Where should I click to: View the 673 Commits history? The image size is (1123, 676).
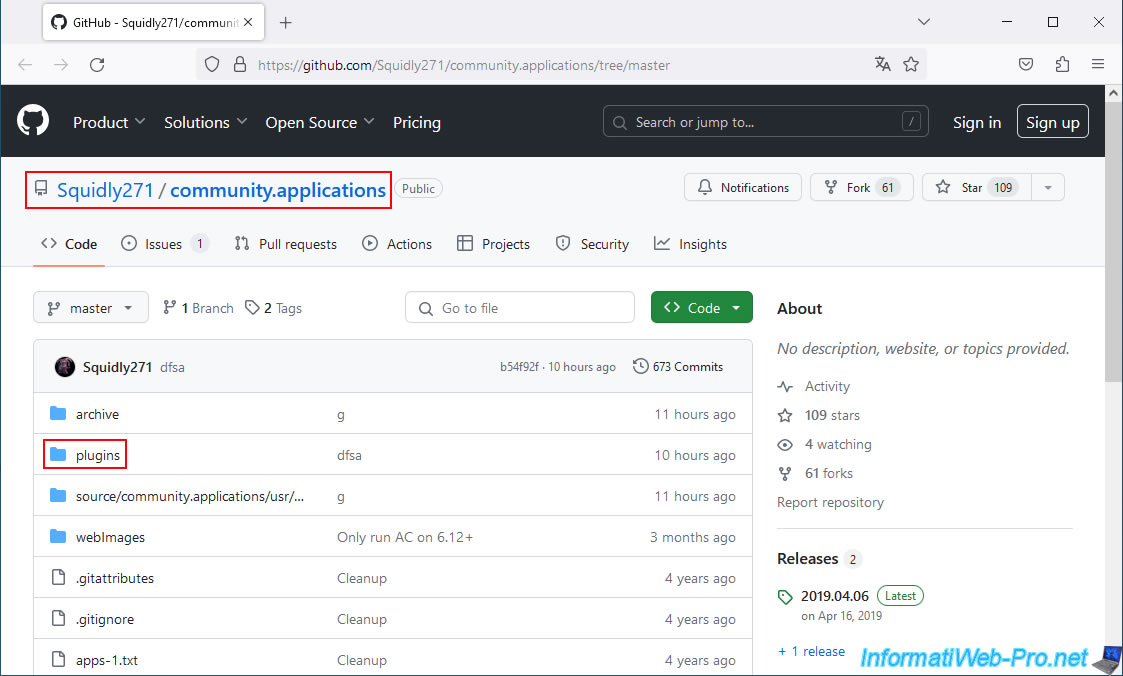678,367
